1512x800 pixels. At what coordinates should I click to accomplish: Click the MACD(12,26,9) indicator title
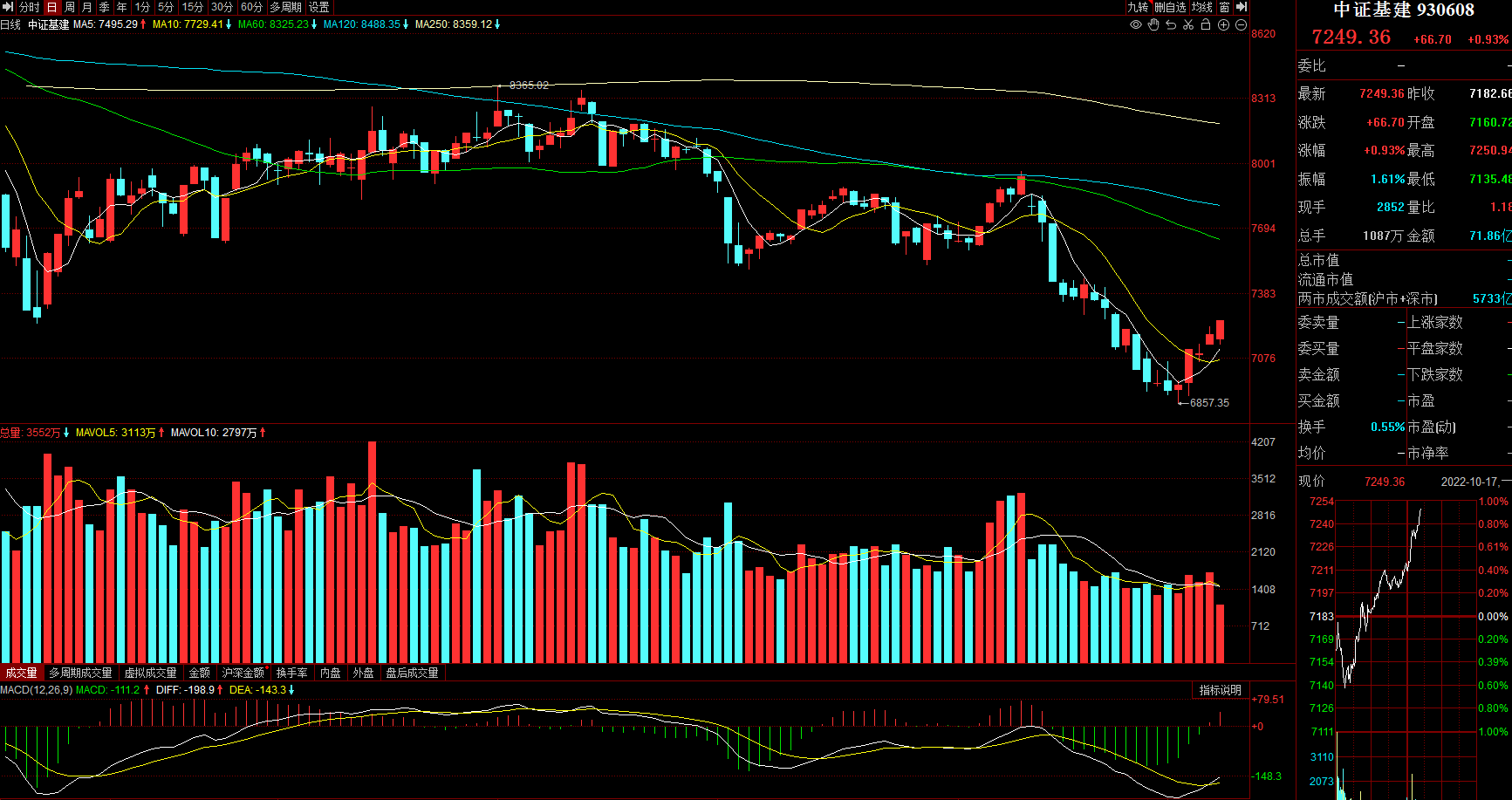pos(36,690)
